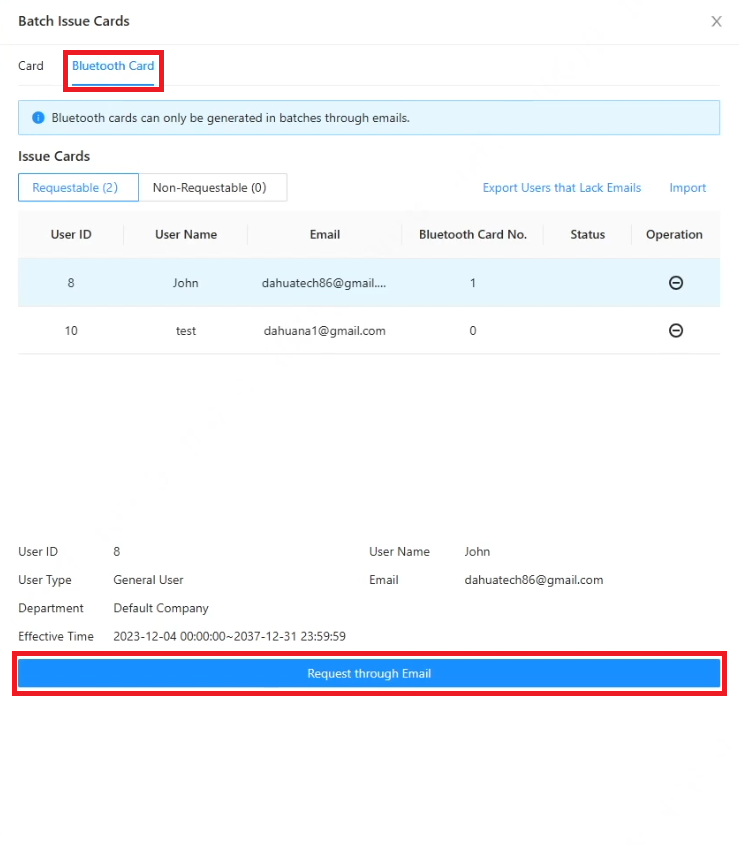Remove John from the requestable list
Screen dimensions: 739x845
675,283
